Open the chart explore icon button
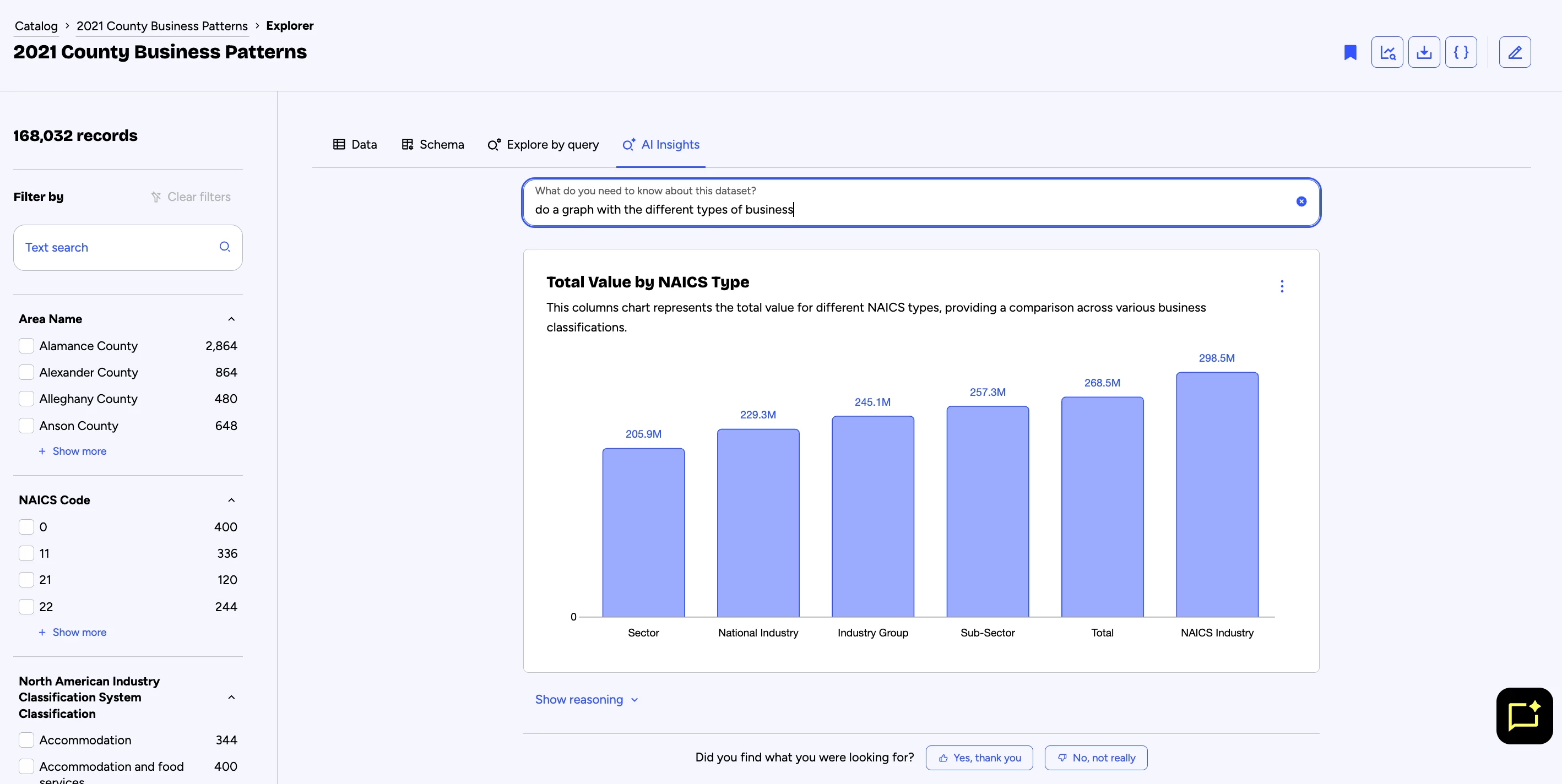Image resolution: width=1562 pixels, height=784 pixels. (1387, 52)
